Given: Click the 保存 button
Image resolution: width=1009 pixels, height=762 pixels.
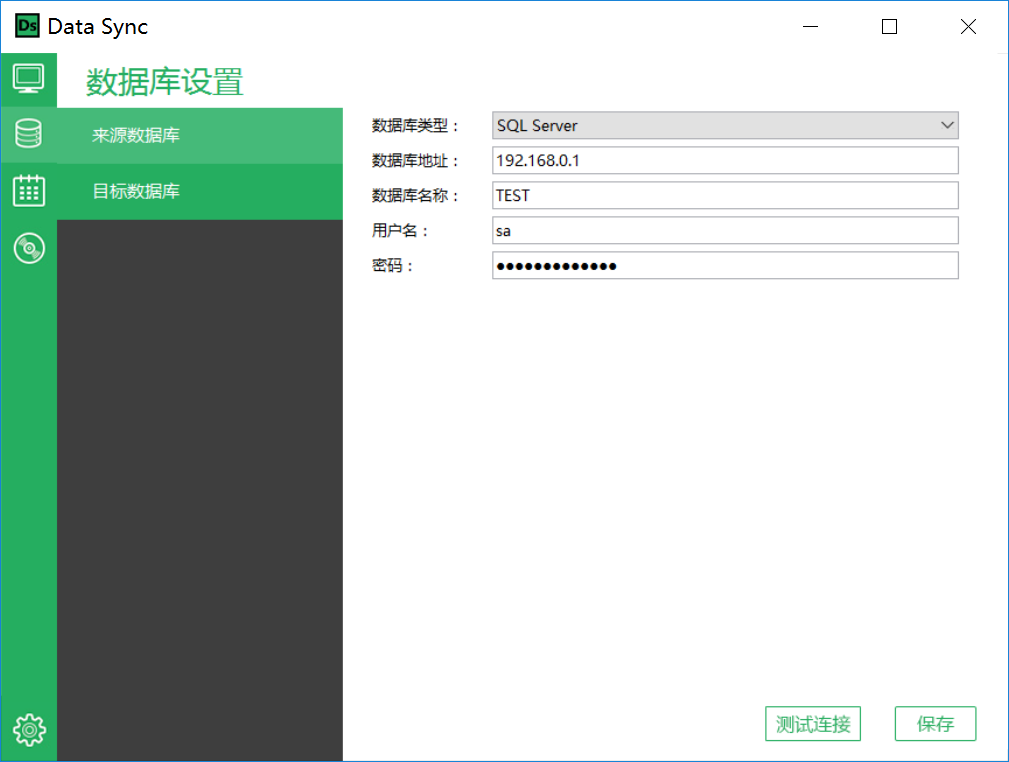Looking at the screenshot, I should [x=934, y=723].
